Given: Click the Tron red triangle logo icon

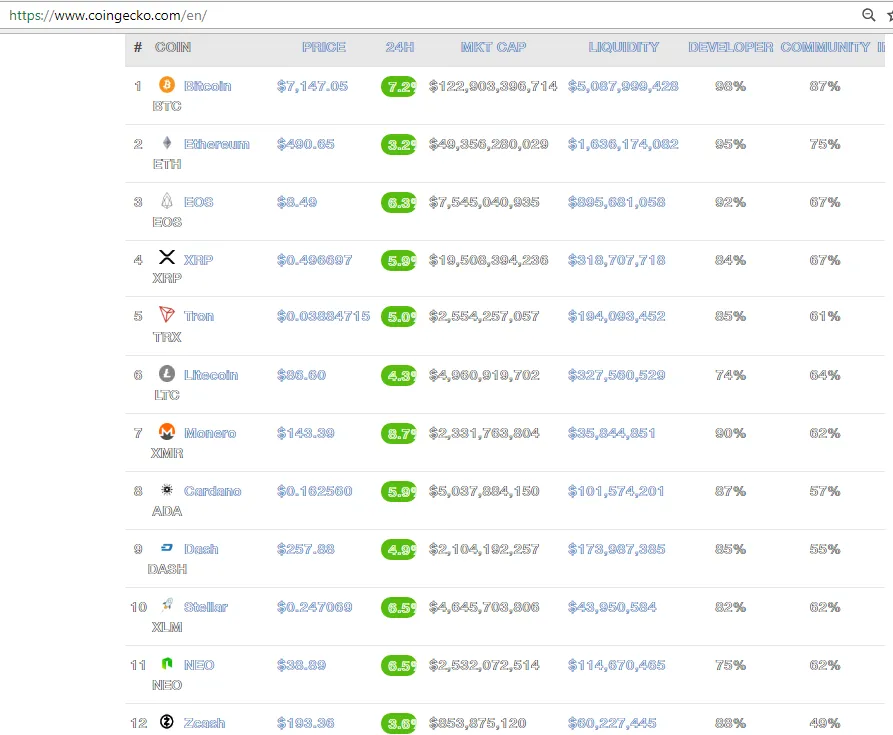Looking at the screenshot, I should pyautogui.click(x=167, y=314).
